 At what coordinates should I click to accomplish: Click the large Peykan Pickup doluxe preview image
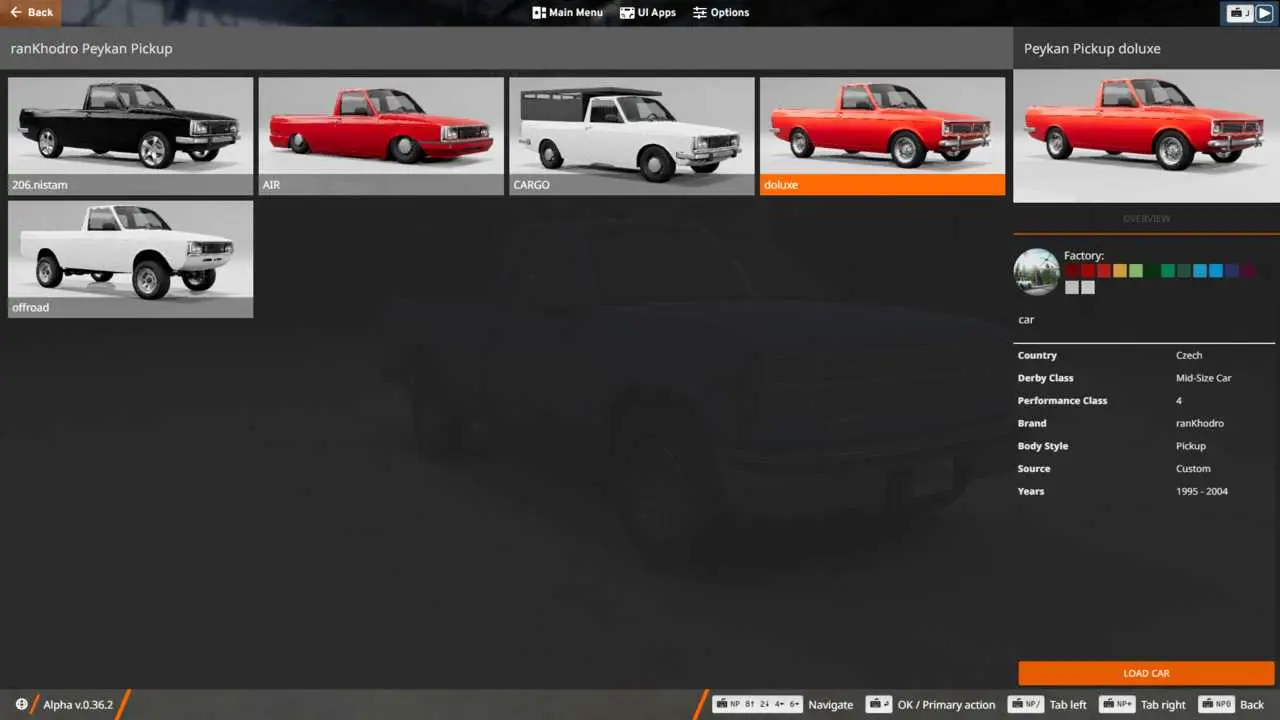[1146, 136]
